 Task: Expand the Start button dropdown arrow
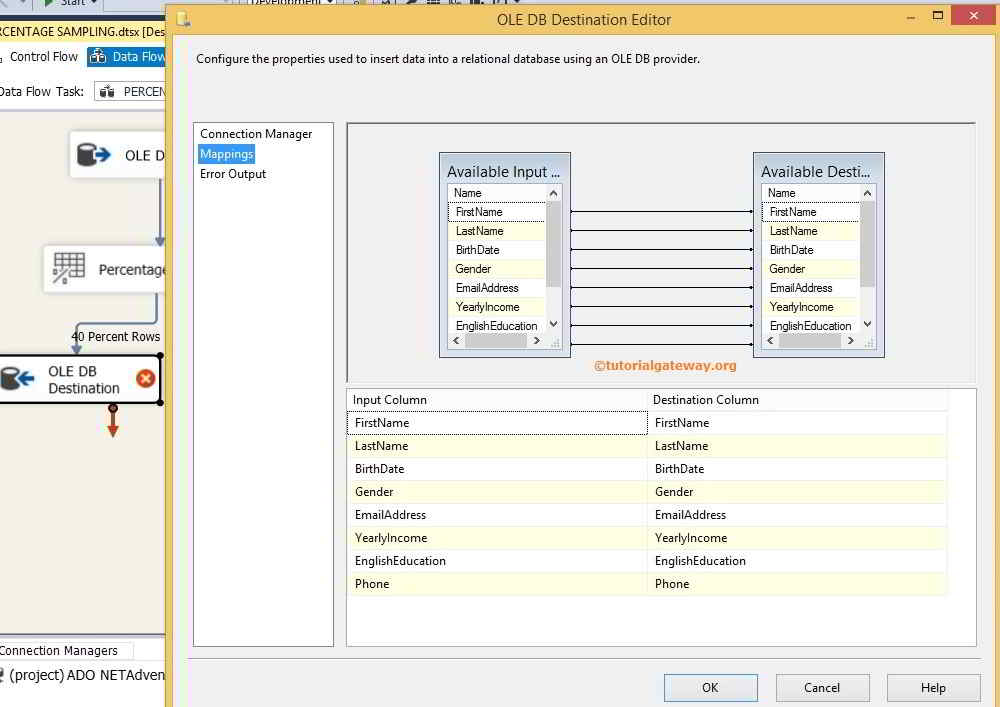pyautogui.click(x=91, y=4)
